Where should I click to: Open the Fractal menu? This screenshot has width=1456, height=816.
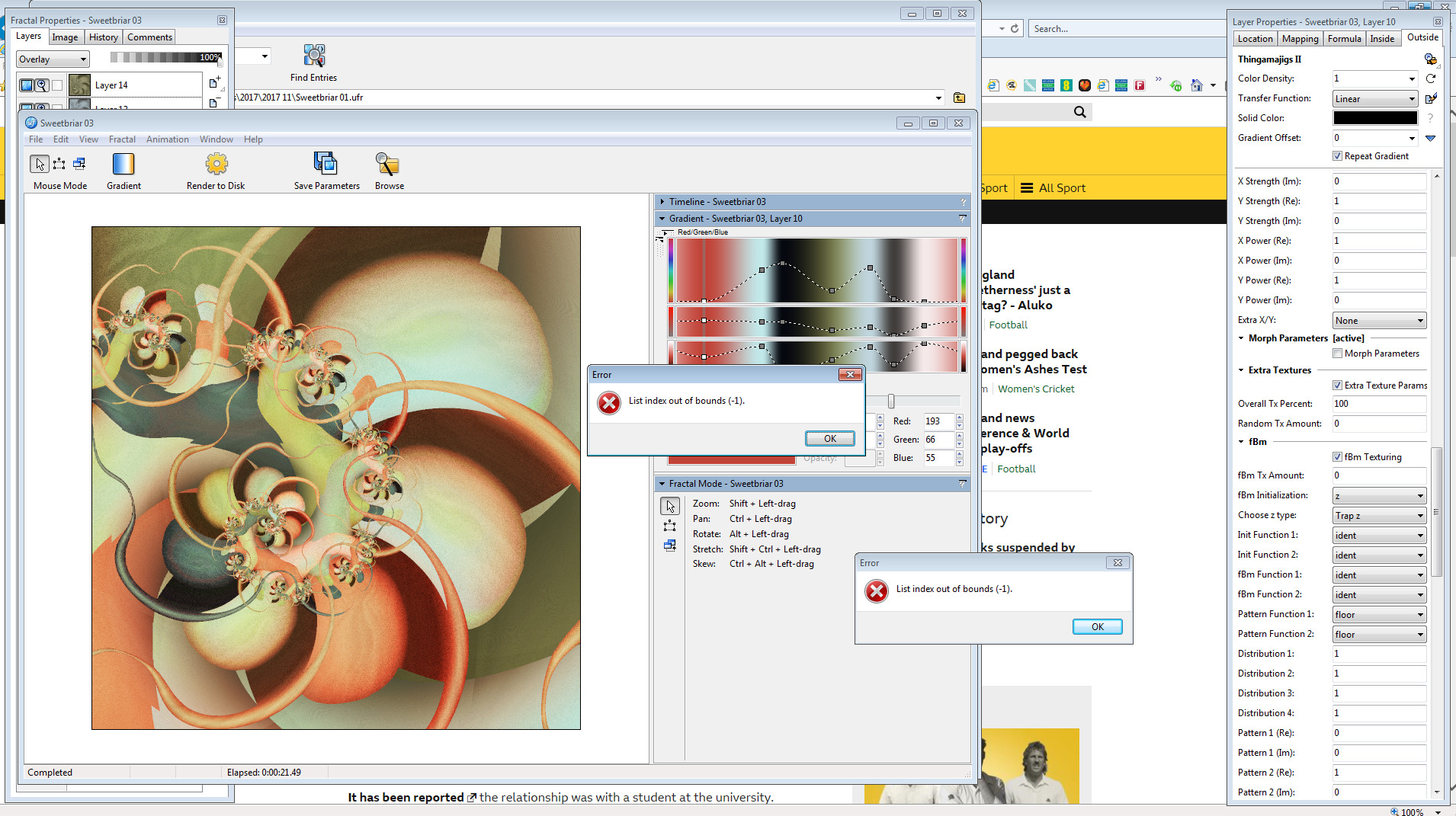coord(122,139)
